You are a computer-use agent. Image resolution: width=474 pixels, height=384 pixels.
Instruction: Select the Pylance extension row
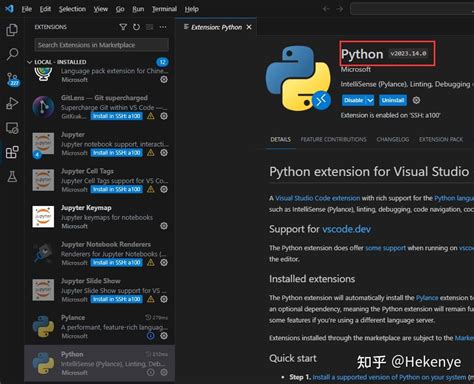[100, 327]
